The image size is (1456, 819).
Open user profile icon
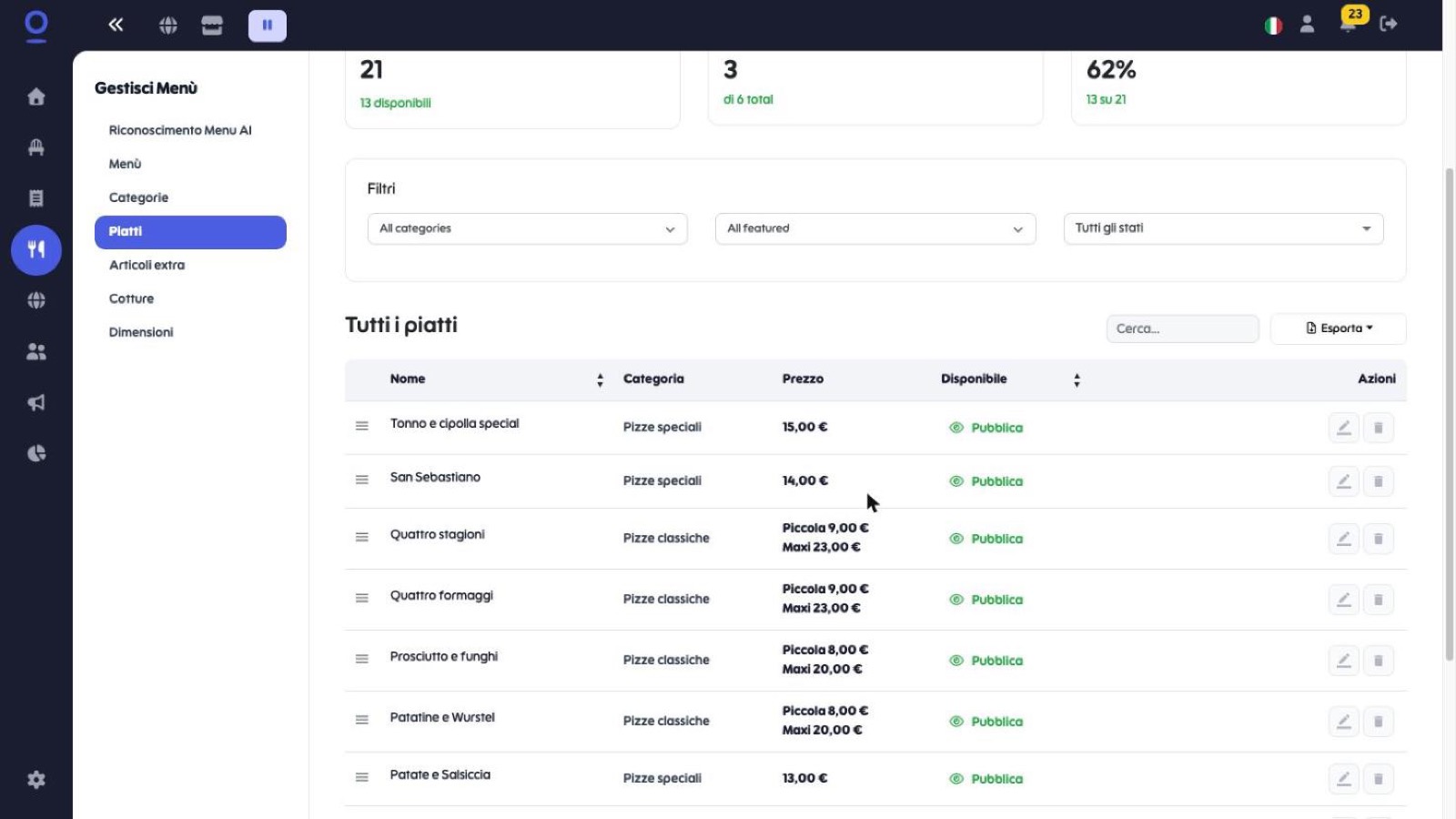[1307, 25]
